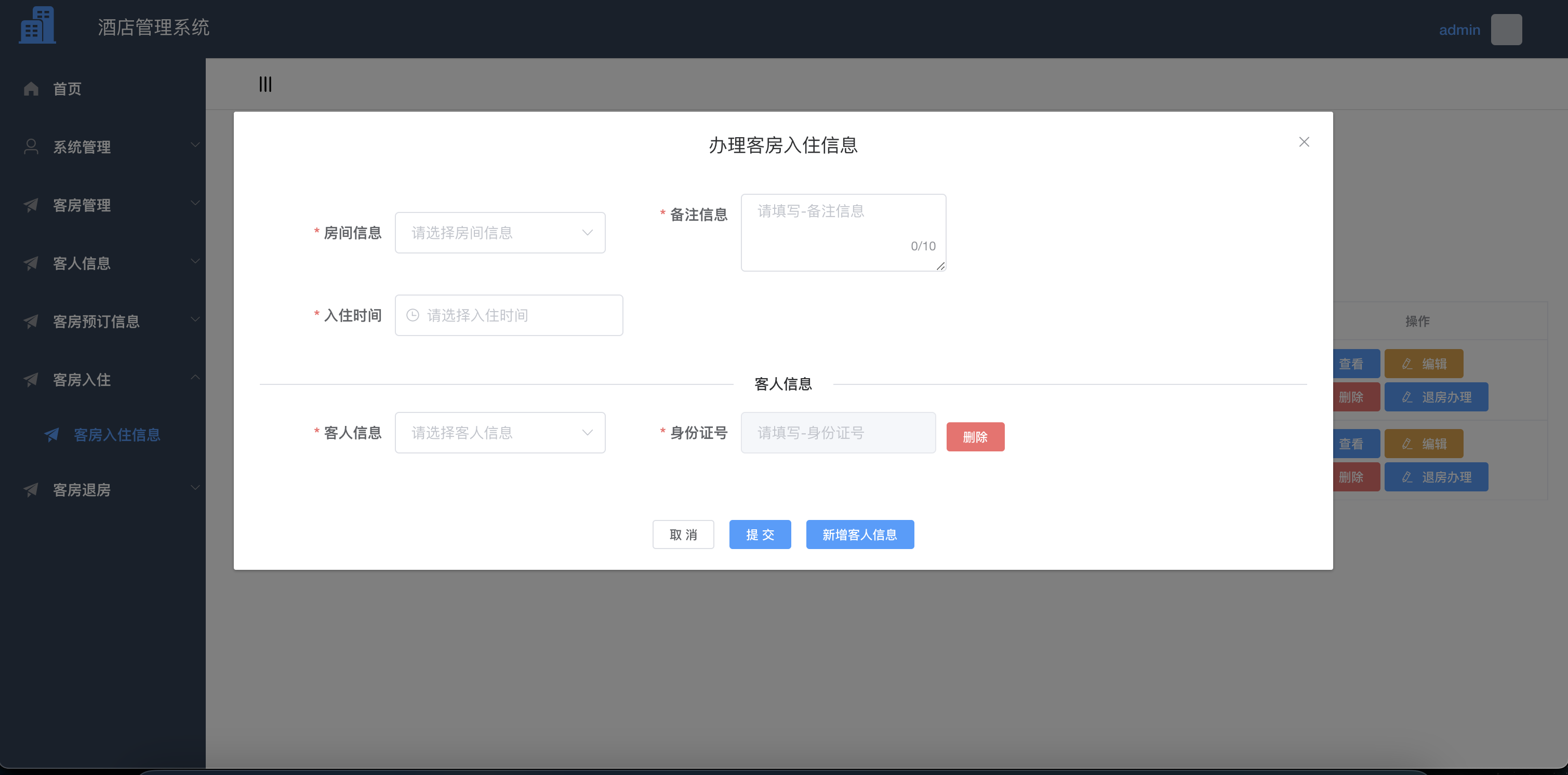Screen dimensions: 1568x775
Task: Toggle the sidebar collapse icon
Action: (x=265, y=84)
